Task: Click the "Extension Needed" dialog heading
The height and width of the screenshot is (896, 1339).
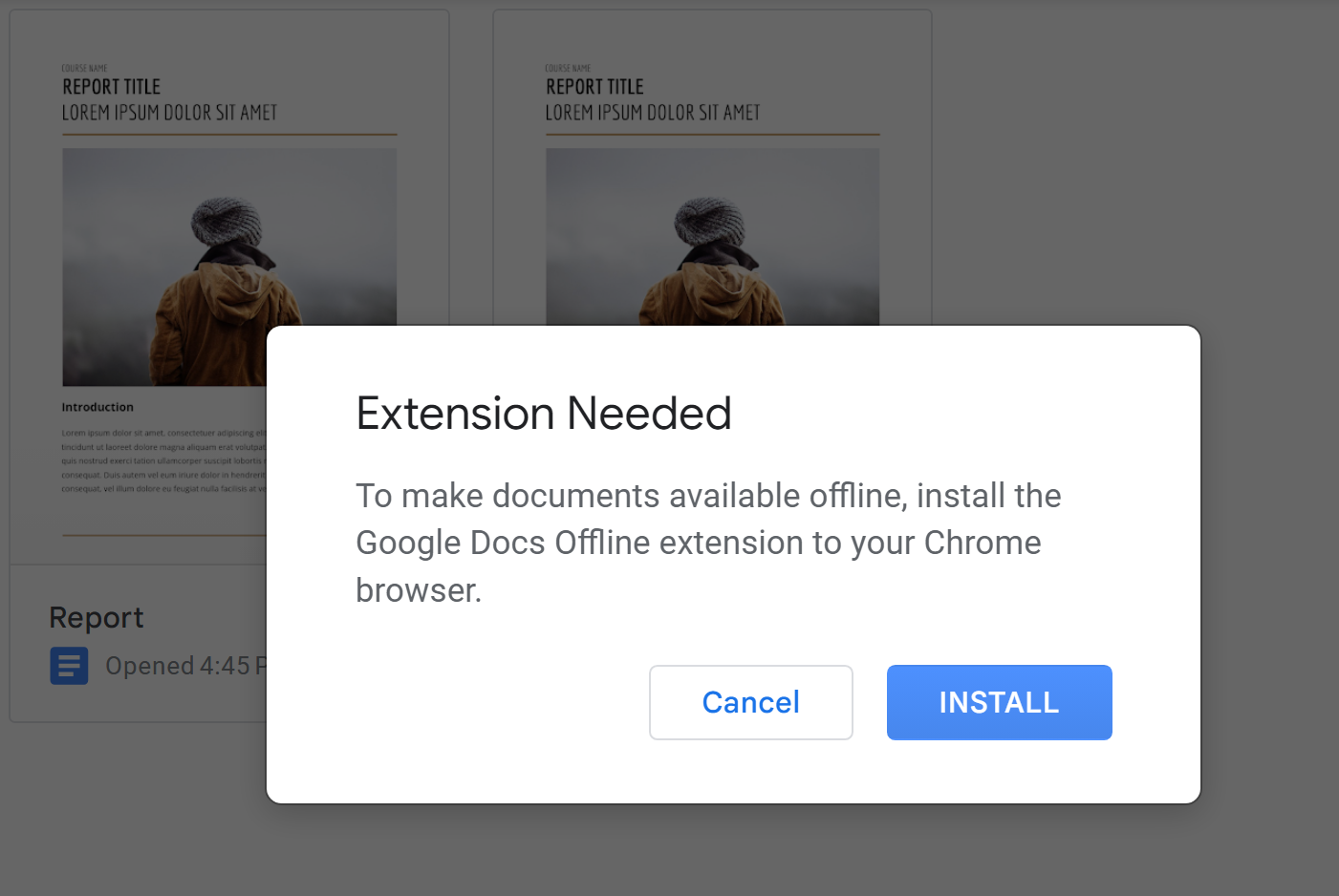Action: coord(544,414)
